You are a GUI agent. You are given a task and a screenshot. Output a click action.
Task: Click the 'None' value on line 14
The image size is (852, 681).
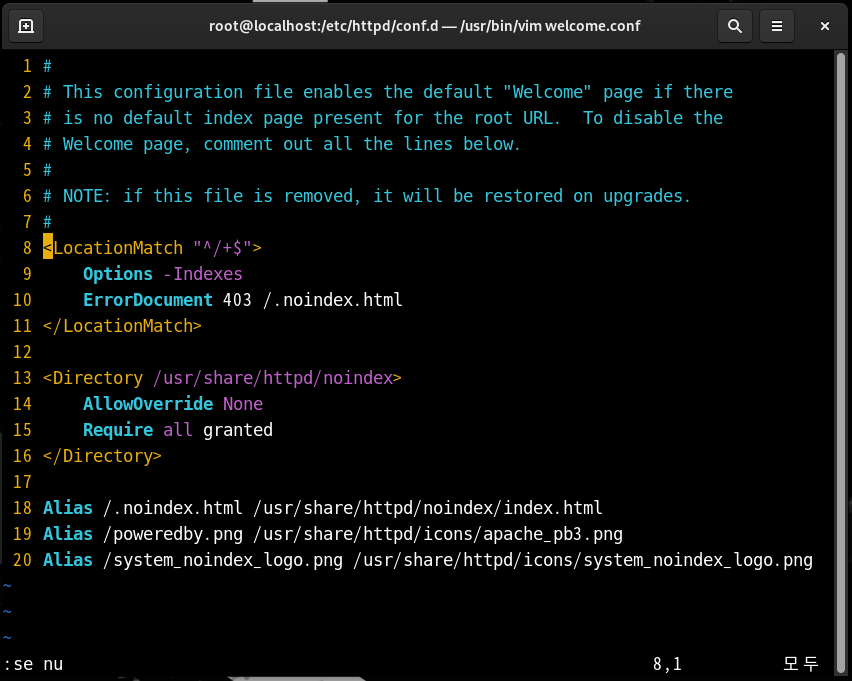[x=243, y=404]
